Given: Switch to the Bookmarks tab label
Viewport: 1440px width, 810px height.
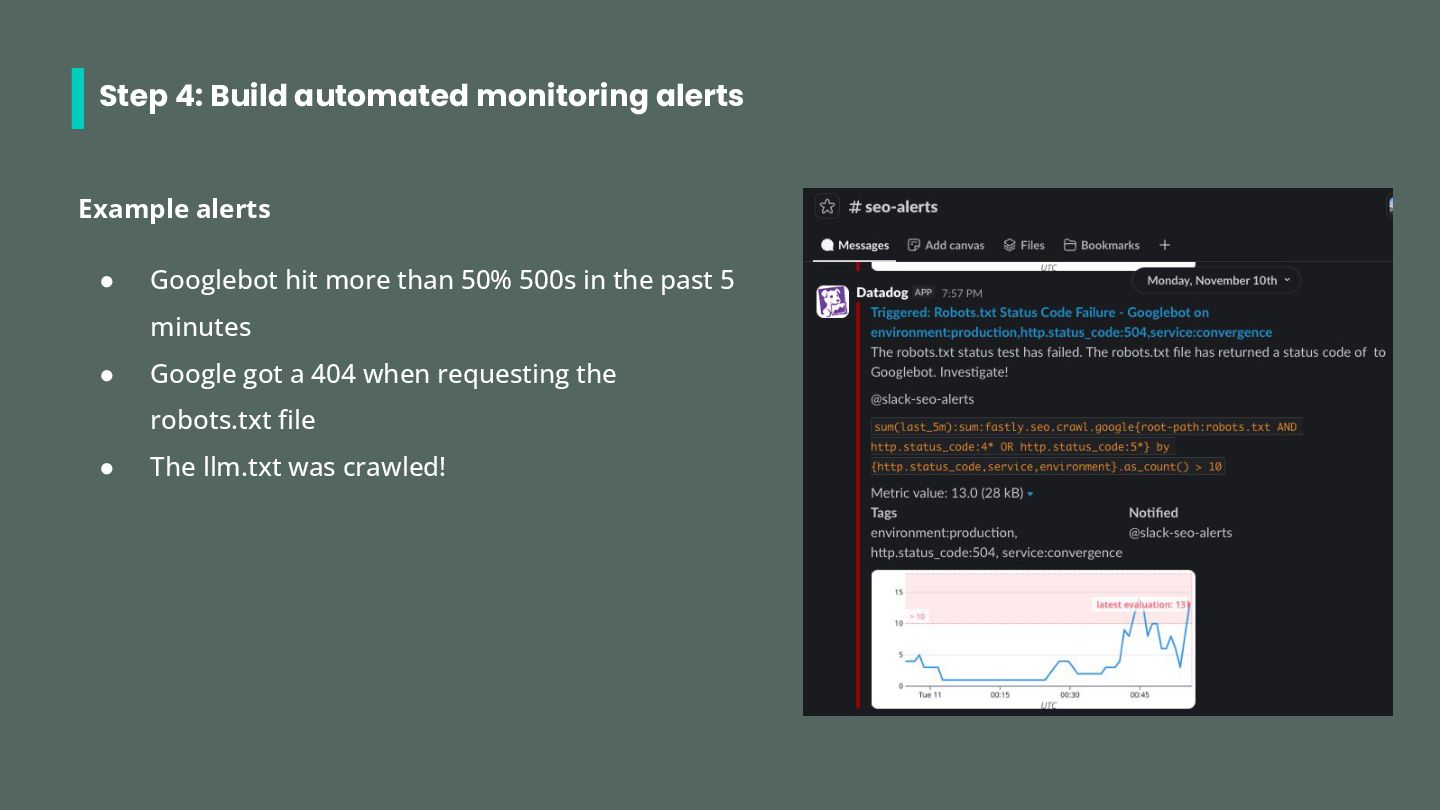Looking at the screenshot, I should (x=1109, y=245).
